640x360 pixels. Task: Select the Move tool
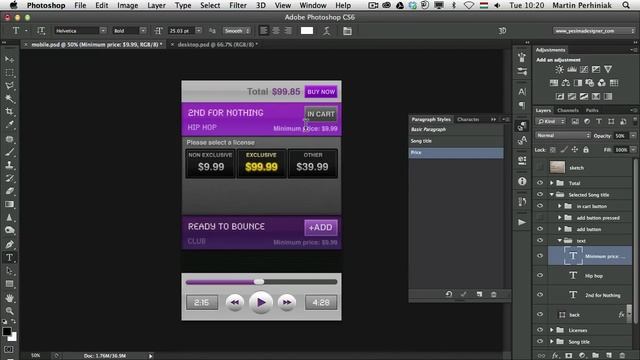pyautogui.click(x=9, y=60)
